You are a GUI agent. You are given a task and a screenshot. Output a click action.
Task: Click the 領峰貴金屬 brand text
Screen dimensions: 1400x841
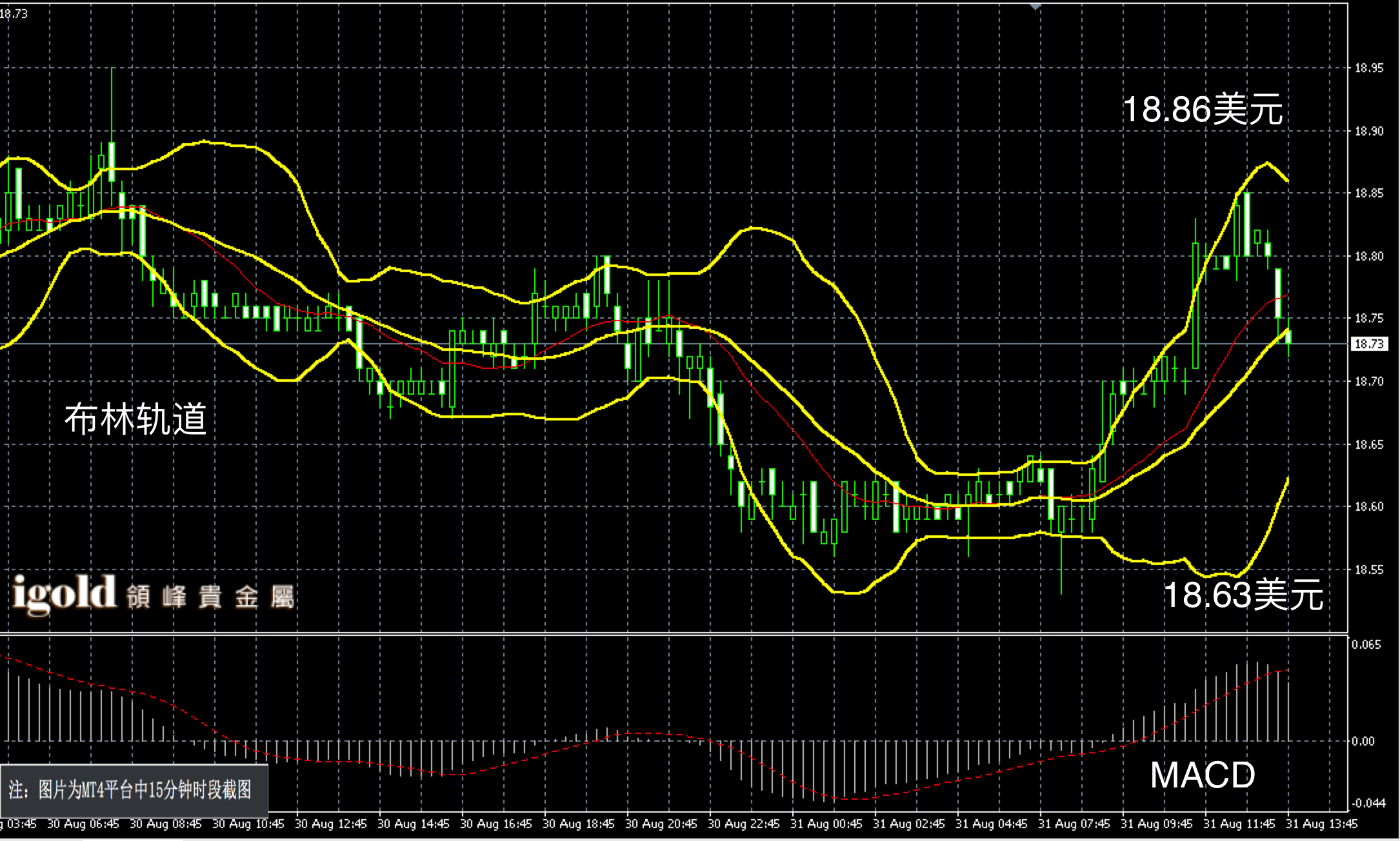pyautogui.click(x=210, y=597)
